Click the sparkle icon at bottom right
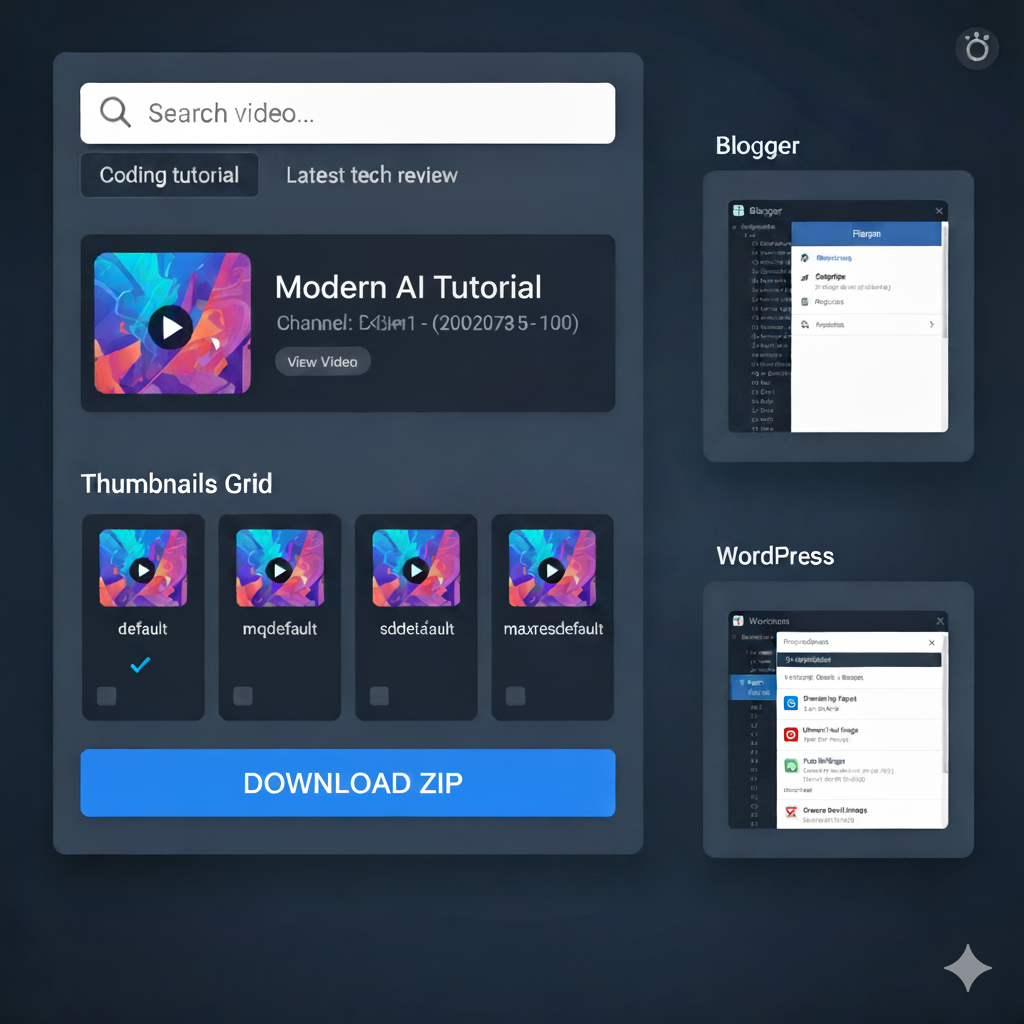This screenshot has width=1024, height=1024. (x=968, y=968)
